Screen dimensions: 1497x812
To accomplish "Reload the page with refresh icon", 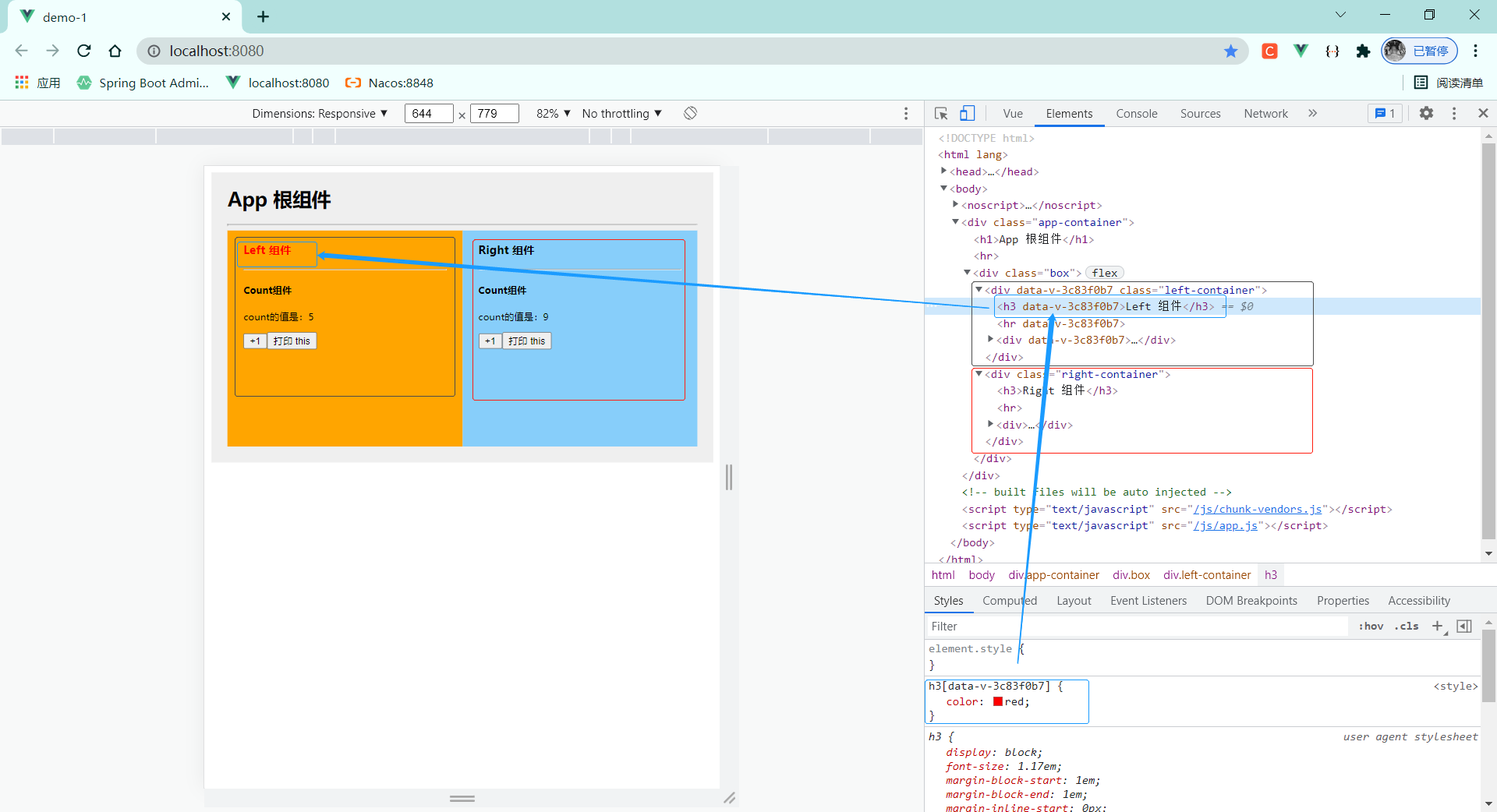I will 84,51.
